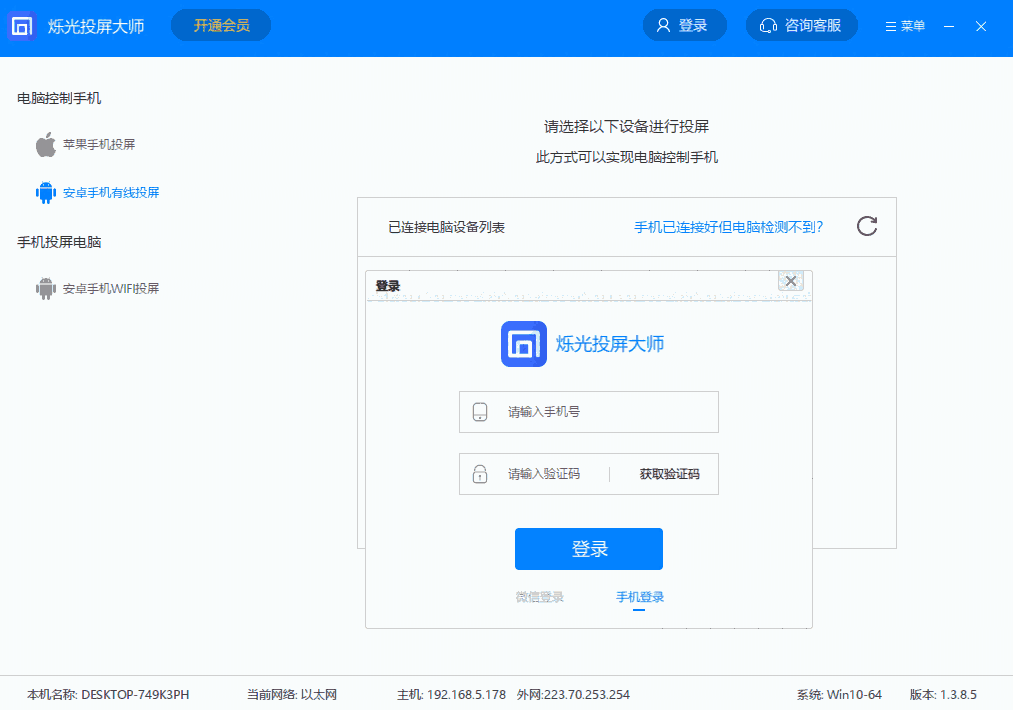This screenshot has height=710, width=1013.
Task: Select the Apple icon for 苹果手机投屏
Action: (44, 144)
